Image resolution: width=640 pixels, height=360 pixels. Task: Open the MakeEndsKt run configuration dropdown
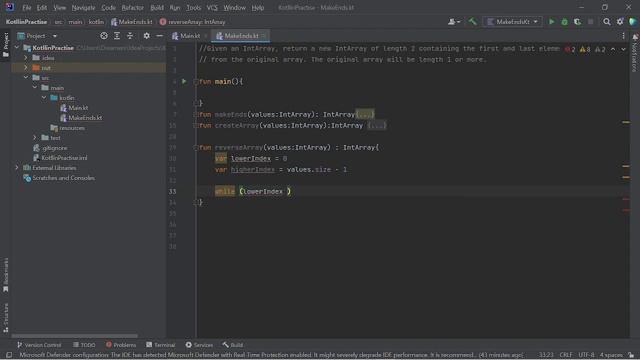pyautogui.click(x=513, y=22)
